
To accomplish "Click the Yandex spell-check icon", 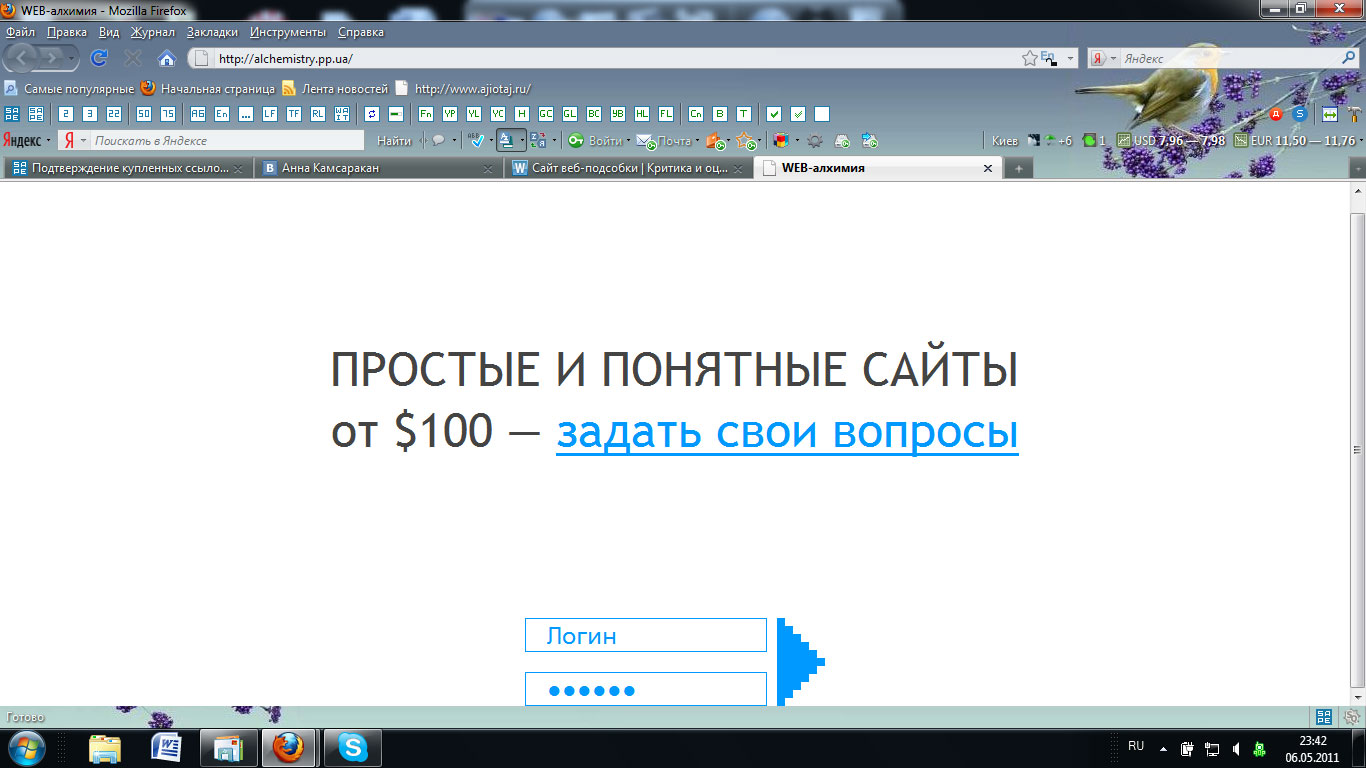I will [x=477, y=141].
